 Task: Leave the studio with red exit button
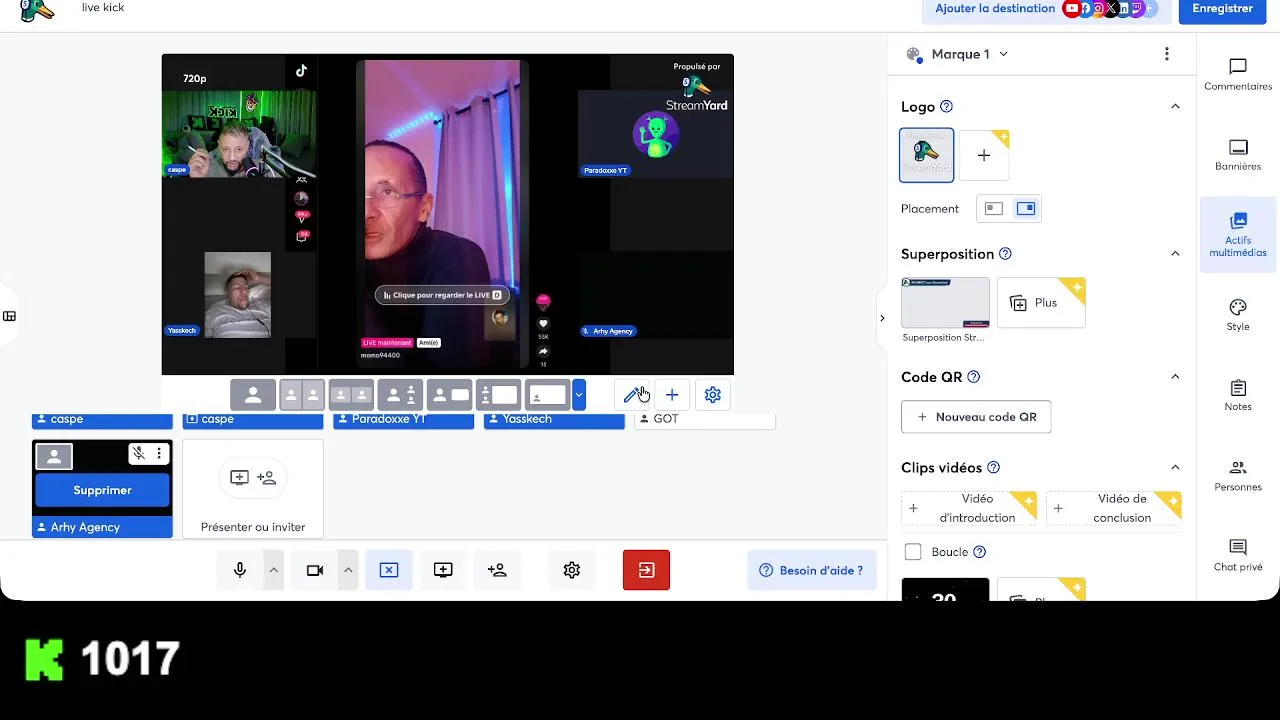(646, 570)
